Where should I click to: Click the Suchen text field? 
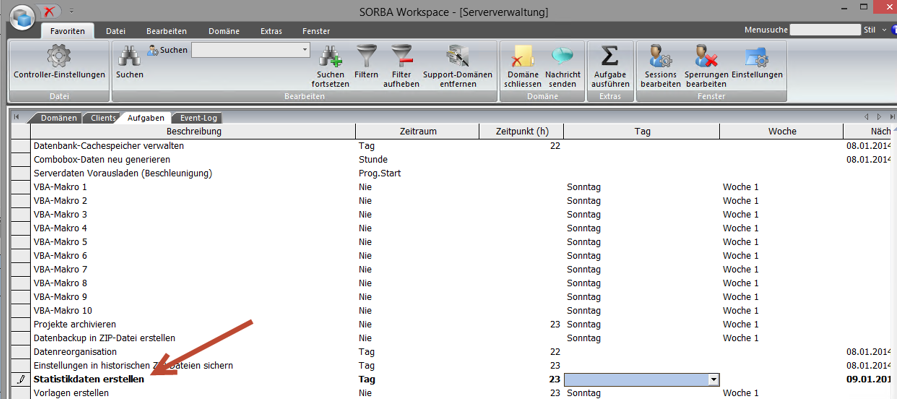tap(246, 50)
